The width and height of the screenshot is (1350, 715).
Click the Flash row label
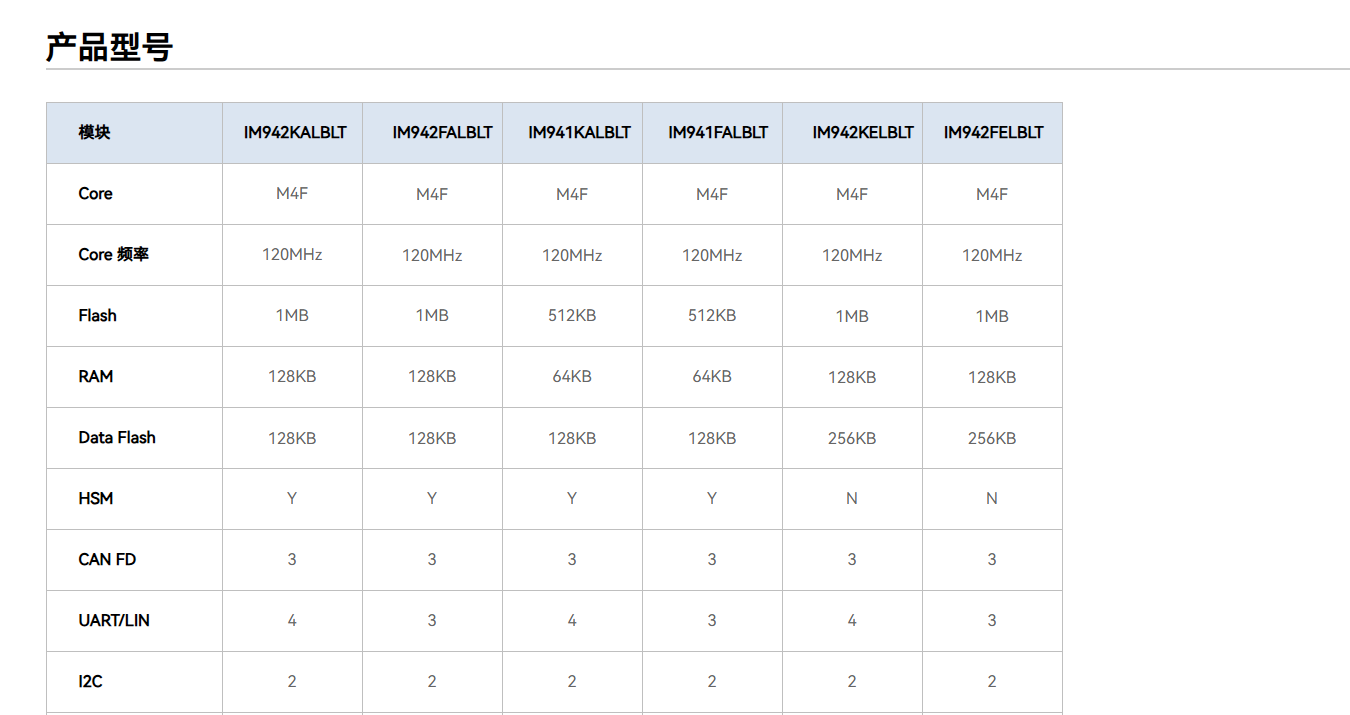click(x=97, y=316)
